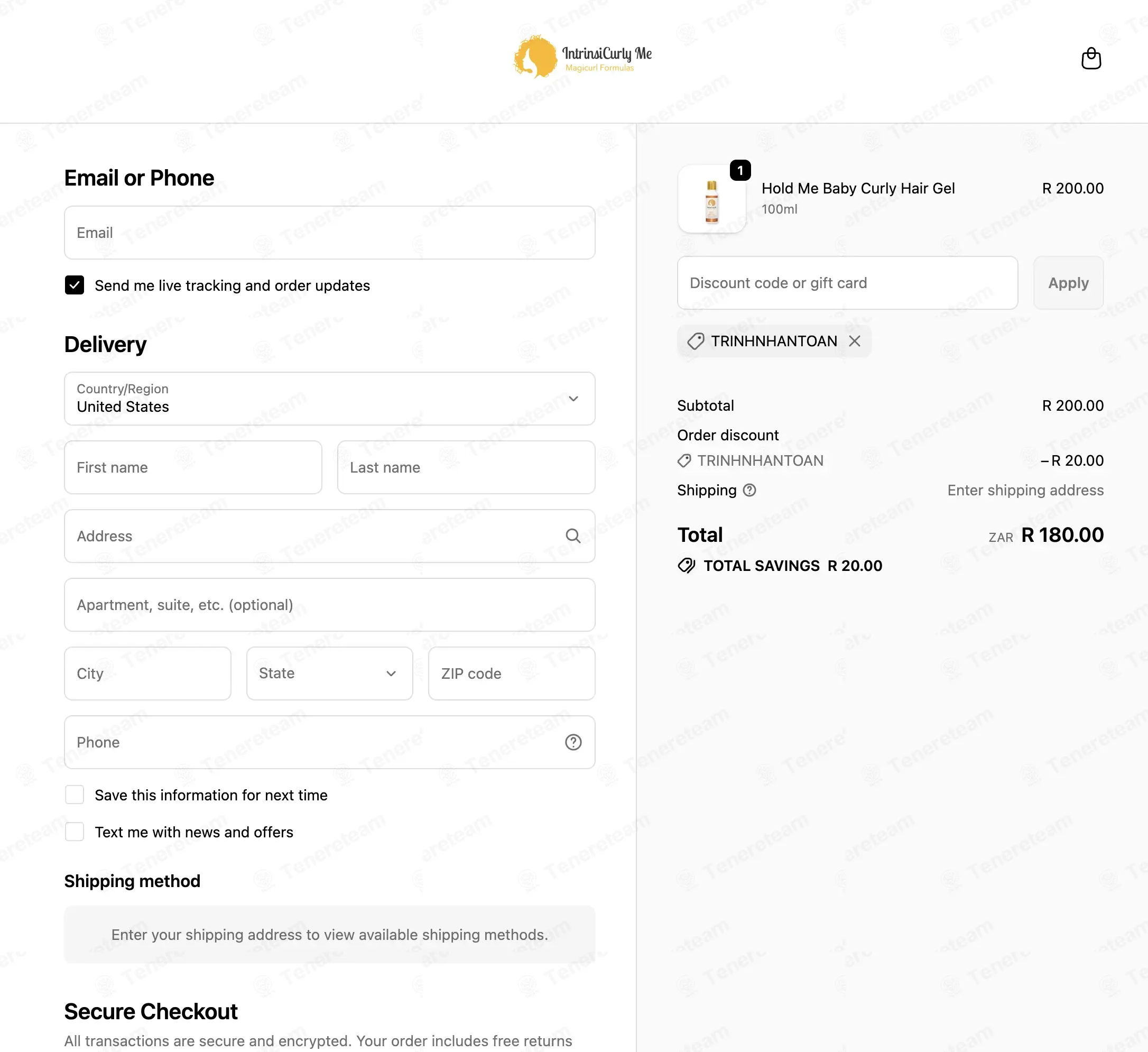Image resolution: width=1148 pixels, height=1052 pixels.
Task: Check Save this information for next time
Action: [x=74, y=794]
